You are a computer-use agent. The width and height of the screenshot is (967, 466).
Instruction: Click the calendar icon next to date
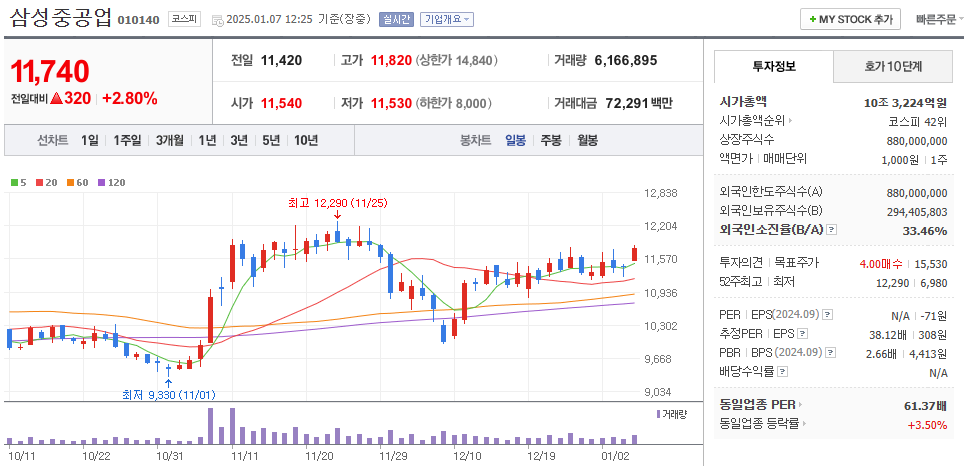[218, 20]
